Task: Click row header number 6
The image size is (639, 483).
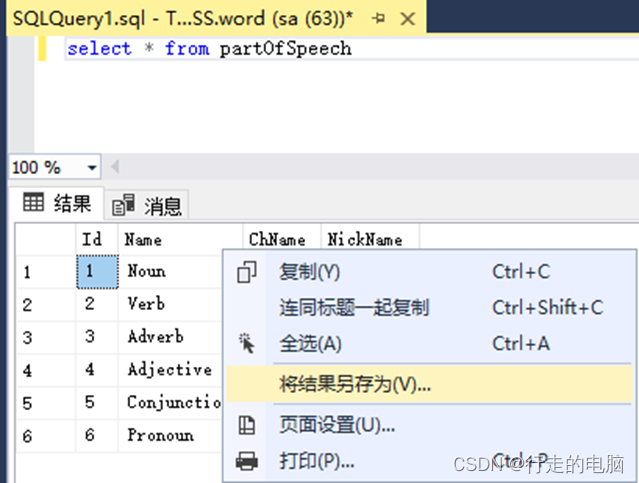Action: (46, 436)
